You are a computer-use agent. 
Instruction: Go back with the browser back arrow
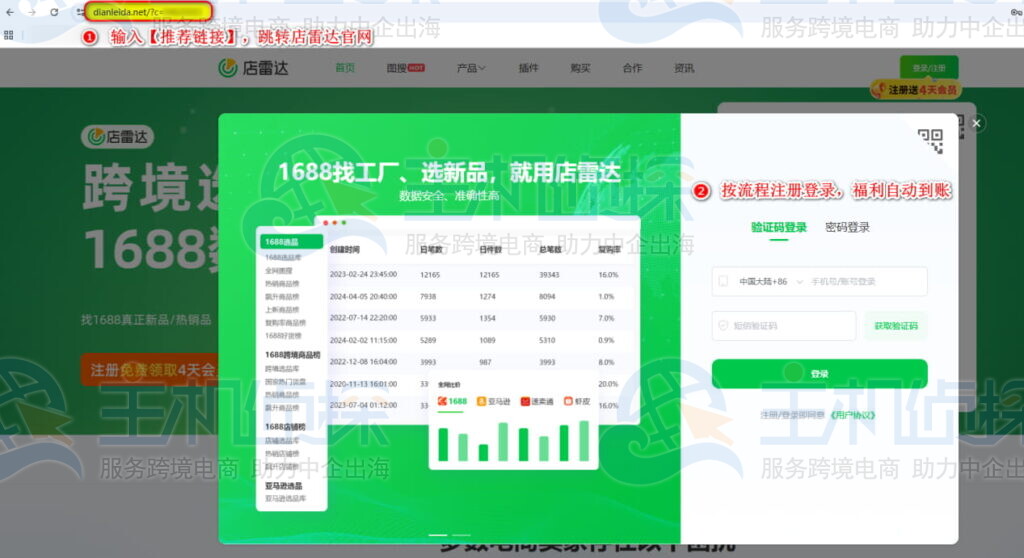click(x=10, y=12)
